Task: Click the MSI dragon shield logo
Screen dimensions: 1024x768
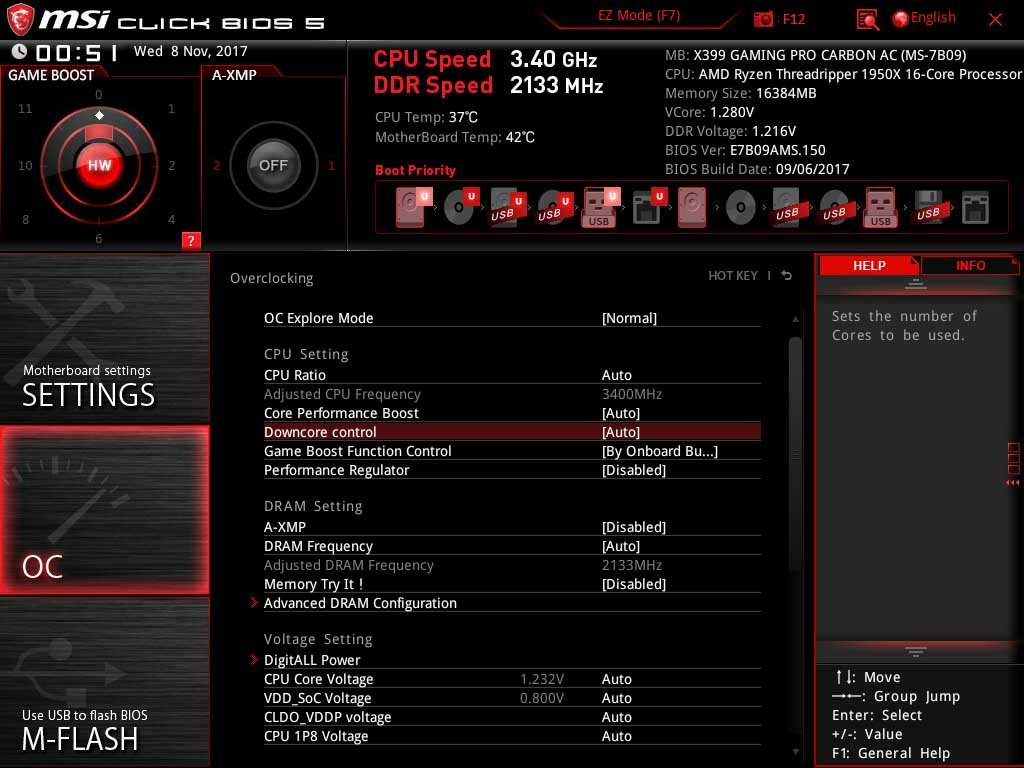Action: (20, 20)
